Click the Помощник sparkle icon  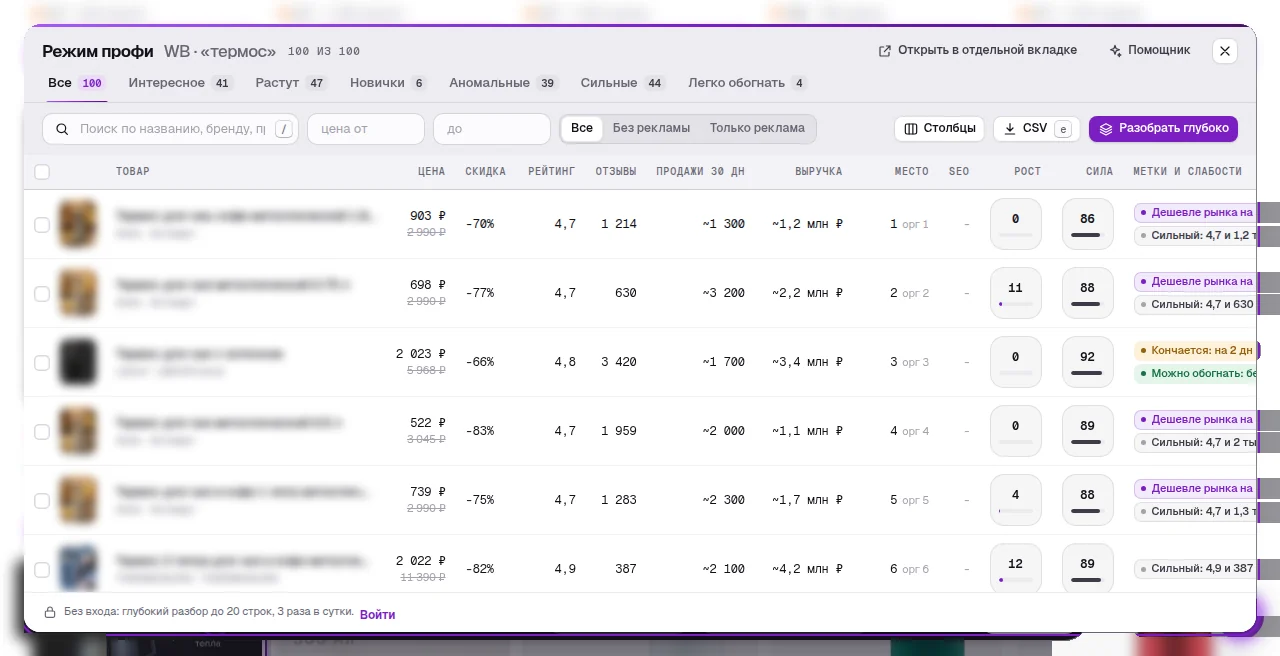click(x=1115, y=50)
